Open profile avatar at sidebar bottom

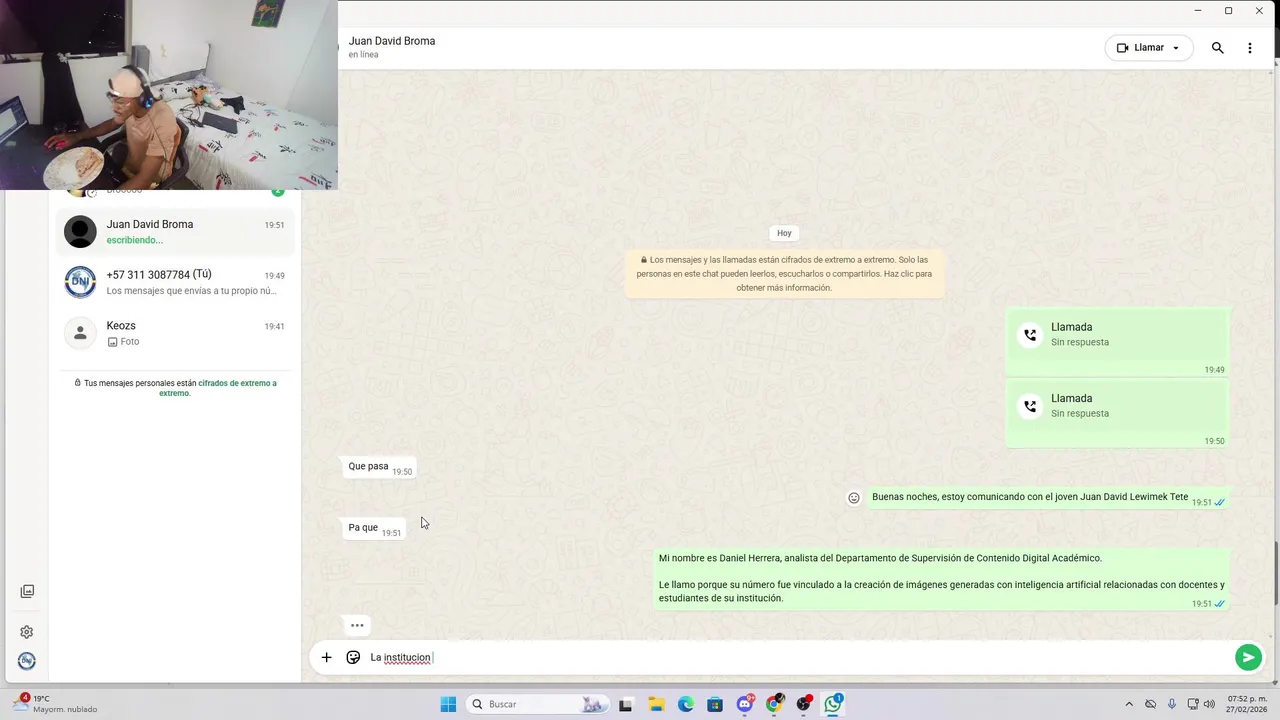tap(27, 661)
